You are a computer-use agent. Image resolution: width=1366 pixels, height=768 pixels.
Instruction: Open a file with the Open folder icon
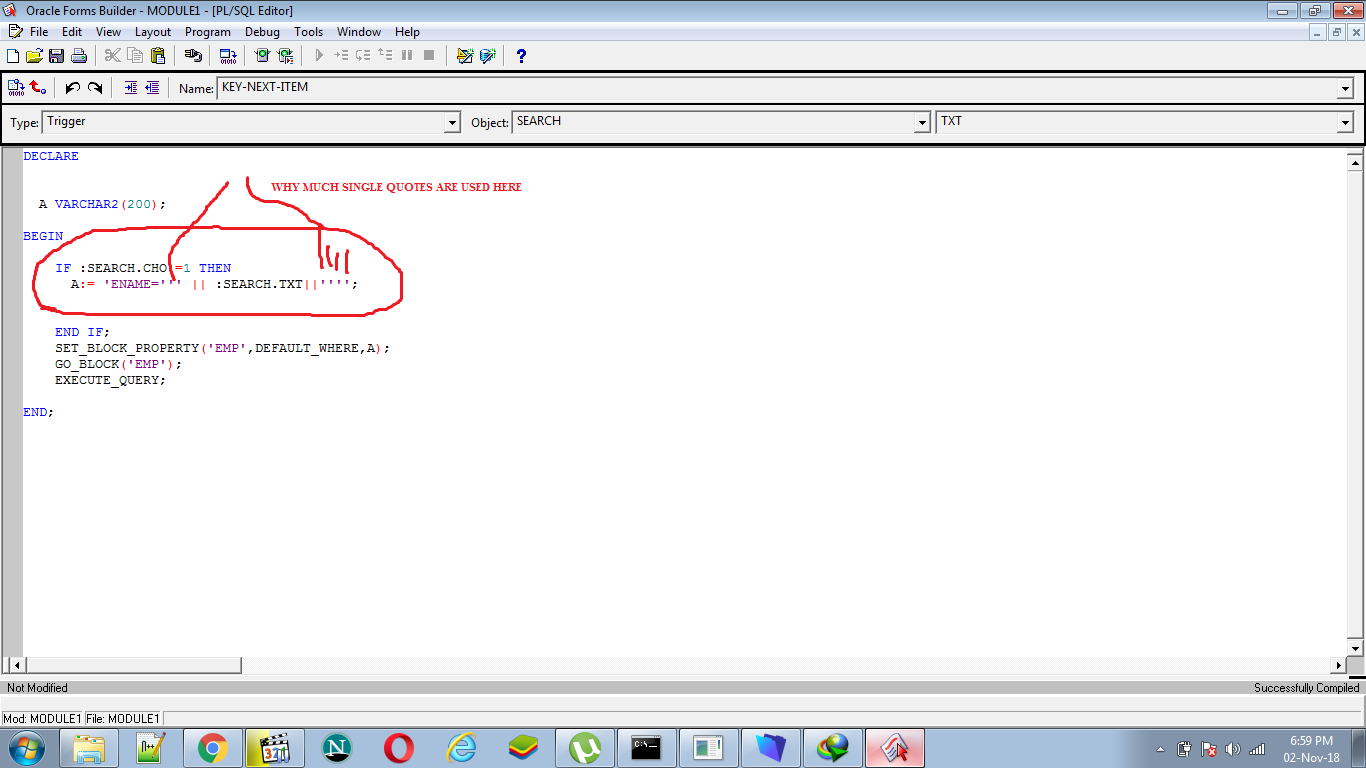34,56
